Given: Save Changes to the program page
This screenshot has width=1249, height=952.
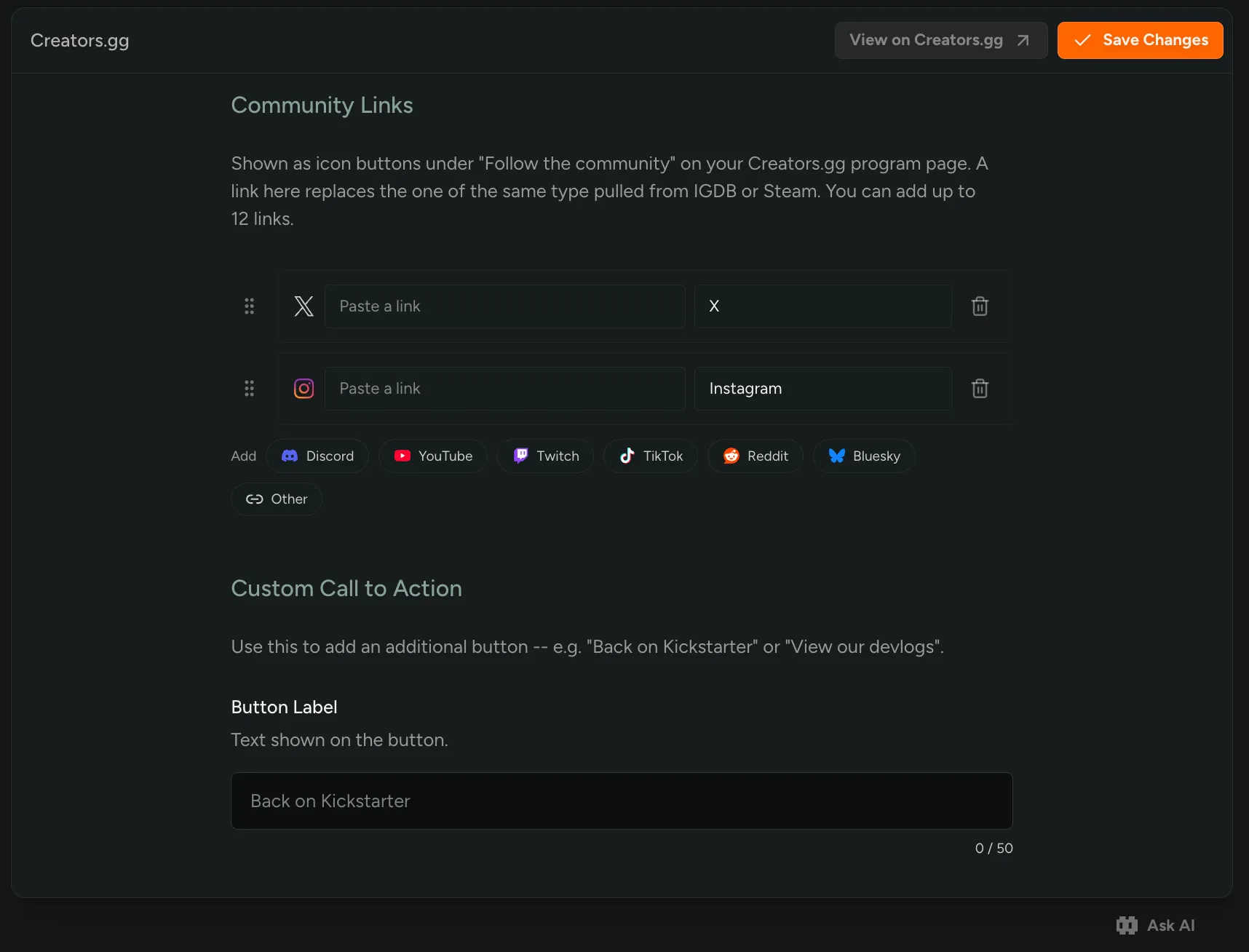Looking at the screenshot, I should tap(1140, 40).
